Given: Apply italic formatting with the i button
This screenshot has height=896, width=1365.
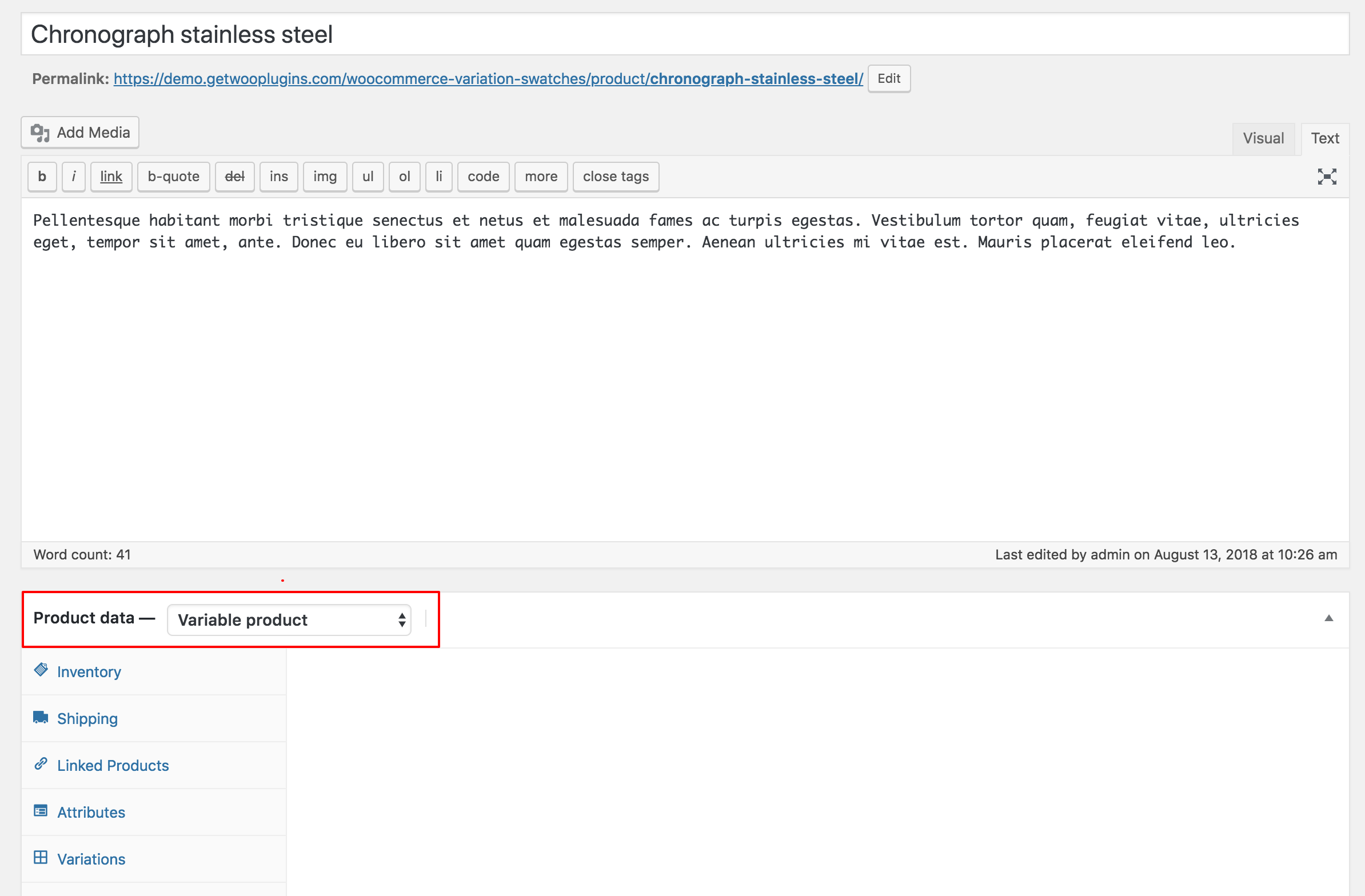Looking at the screenshot, I should tap(73, 177).
